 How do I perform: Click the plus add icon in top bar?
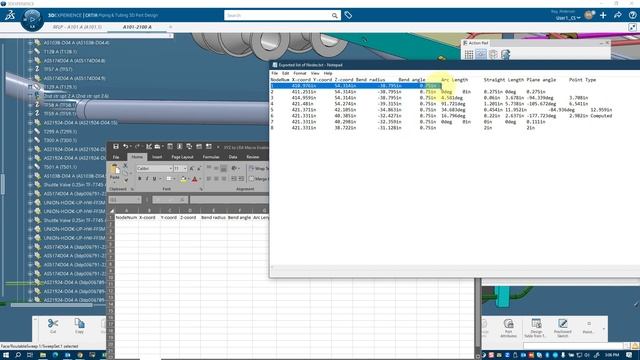pyautogui.click(x=603, y=15)
